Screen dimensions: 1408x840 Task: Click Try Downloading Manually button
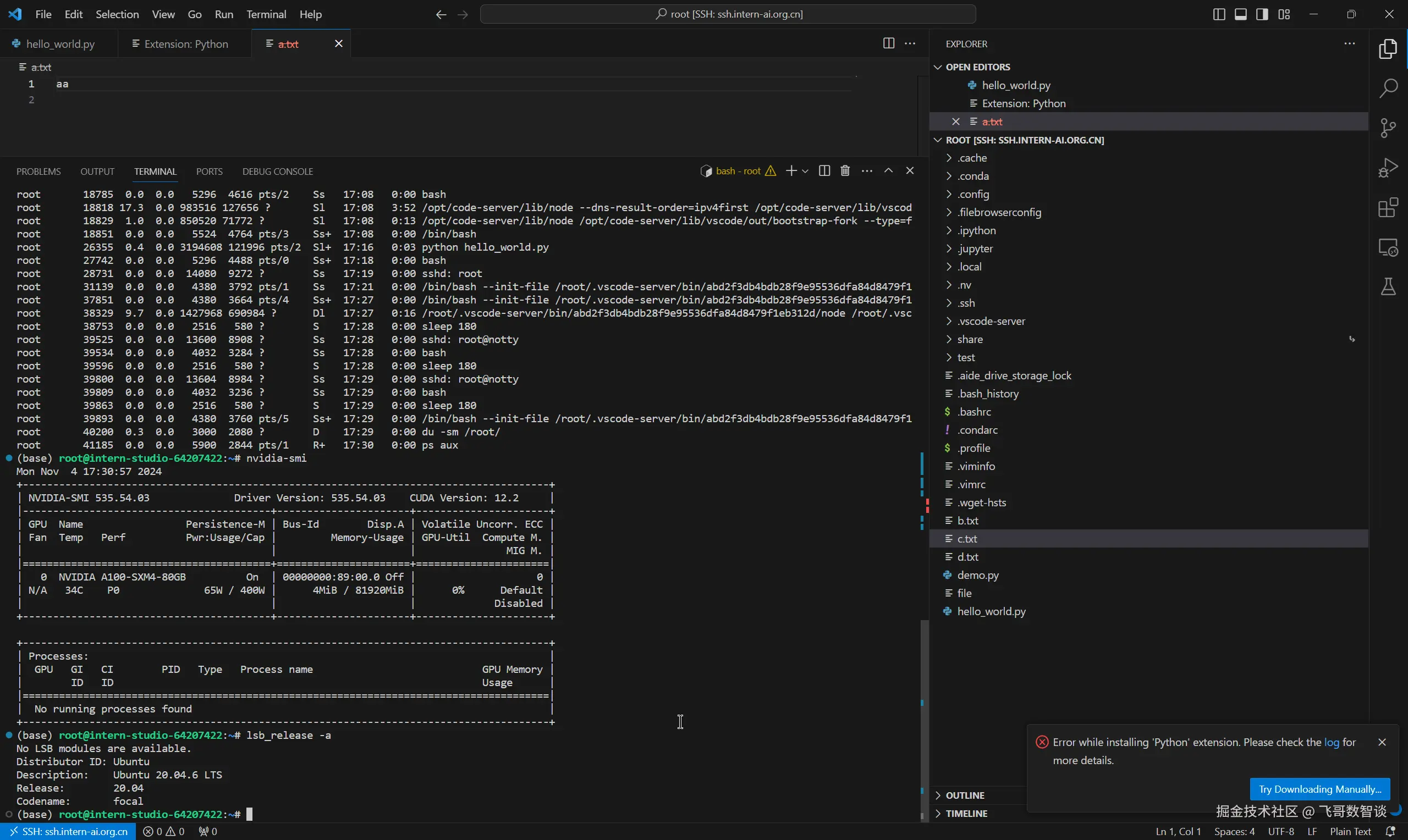coord(1319,789)
